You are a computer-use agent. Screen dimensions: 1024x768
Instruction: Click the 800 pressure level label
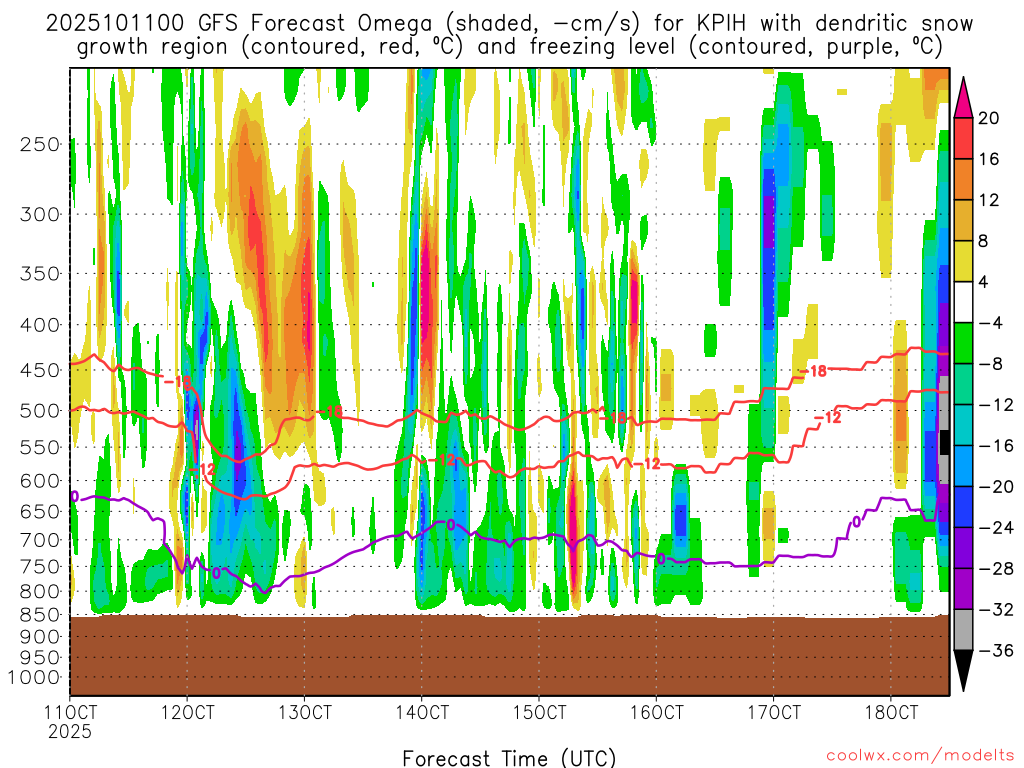point(40,592)
